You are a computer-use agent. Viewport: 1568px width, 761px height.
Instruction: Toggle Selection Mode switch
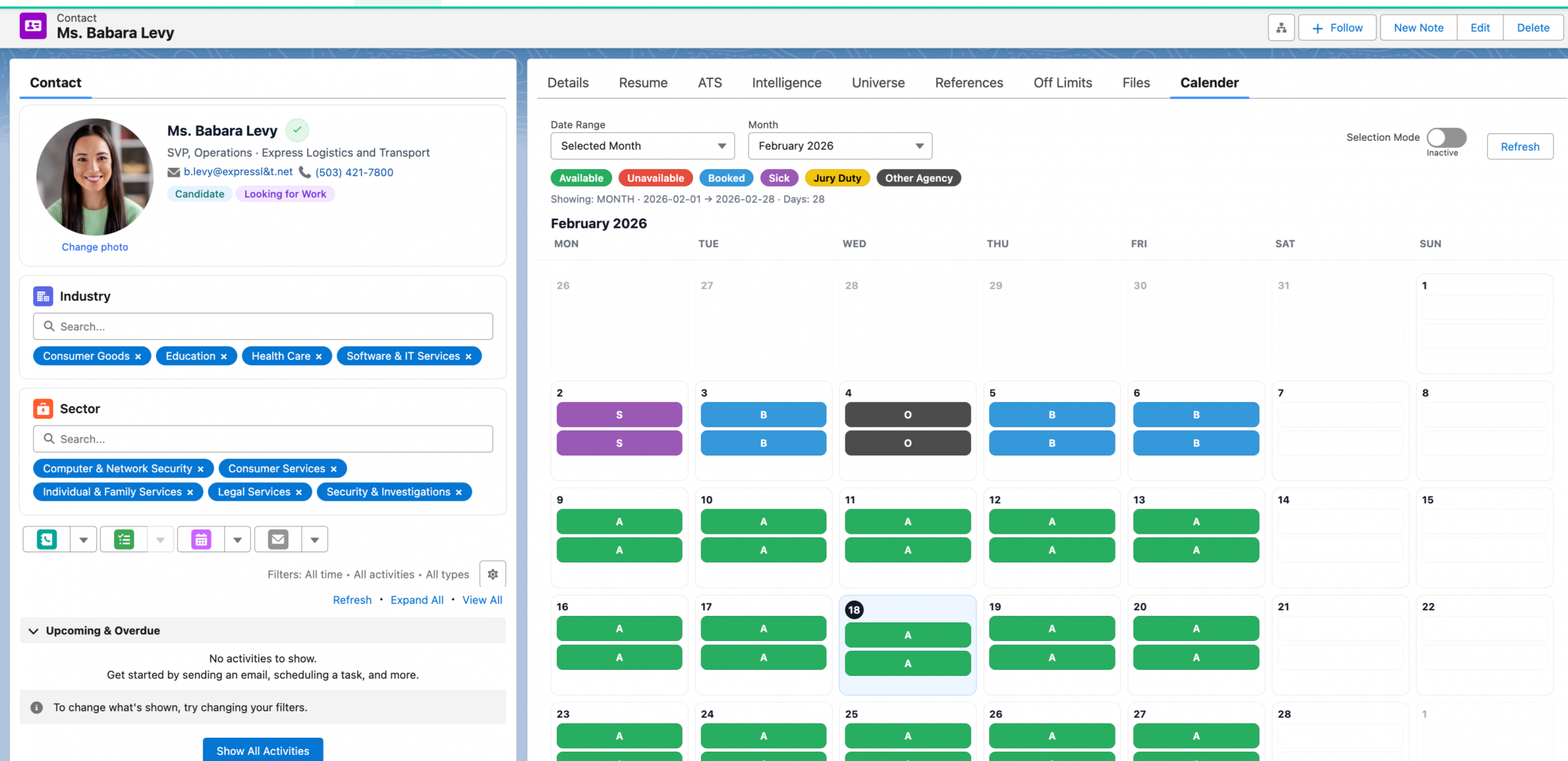(x=1446, y=138)
